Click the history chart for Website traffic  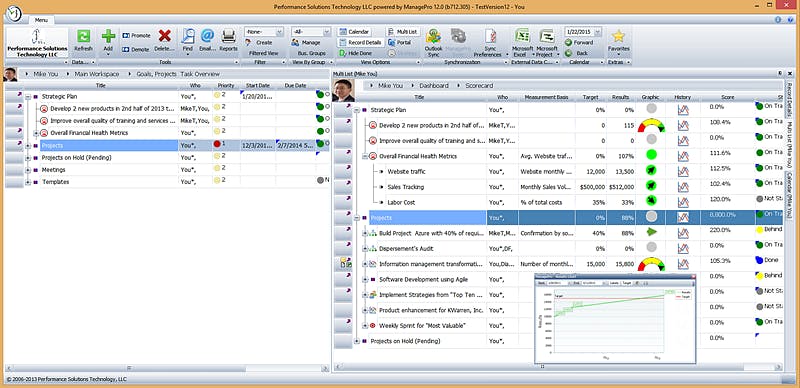coord(683,172)
